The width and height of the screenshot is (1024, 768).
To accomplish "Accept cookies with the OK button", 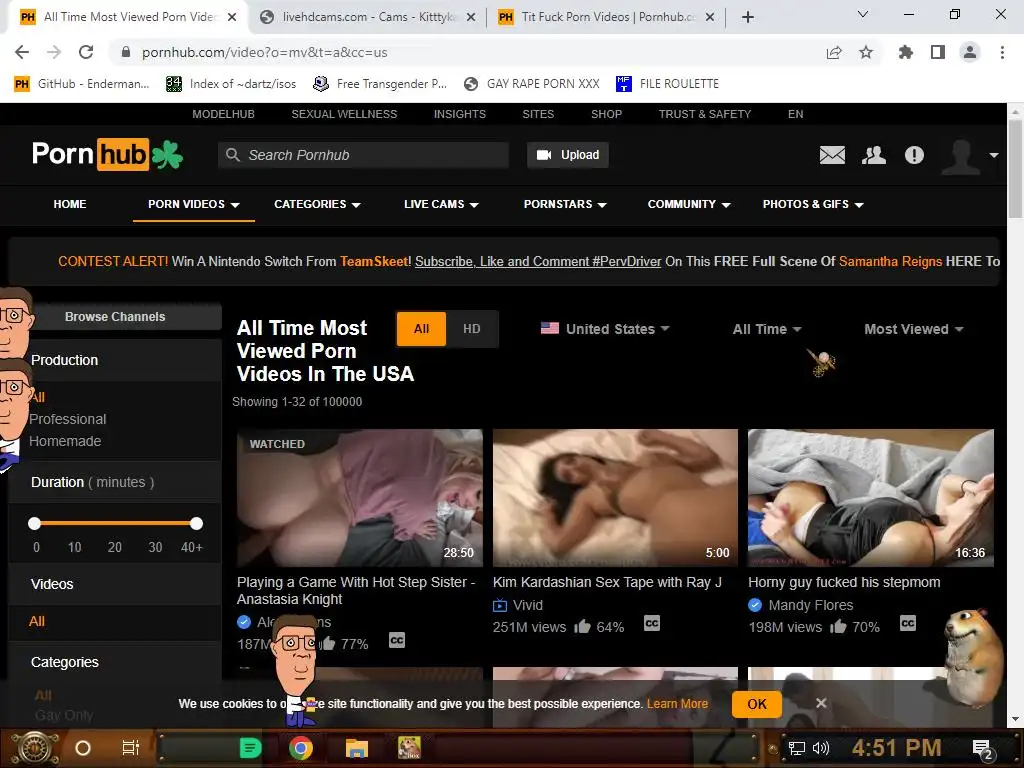I will (757, 704).
